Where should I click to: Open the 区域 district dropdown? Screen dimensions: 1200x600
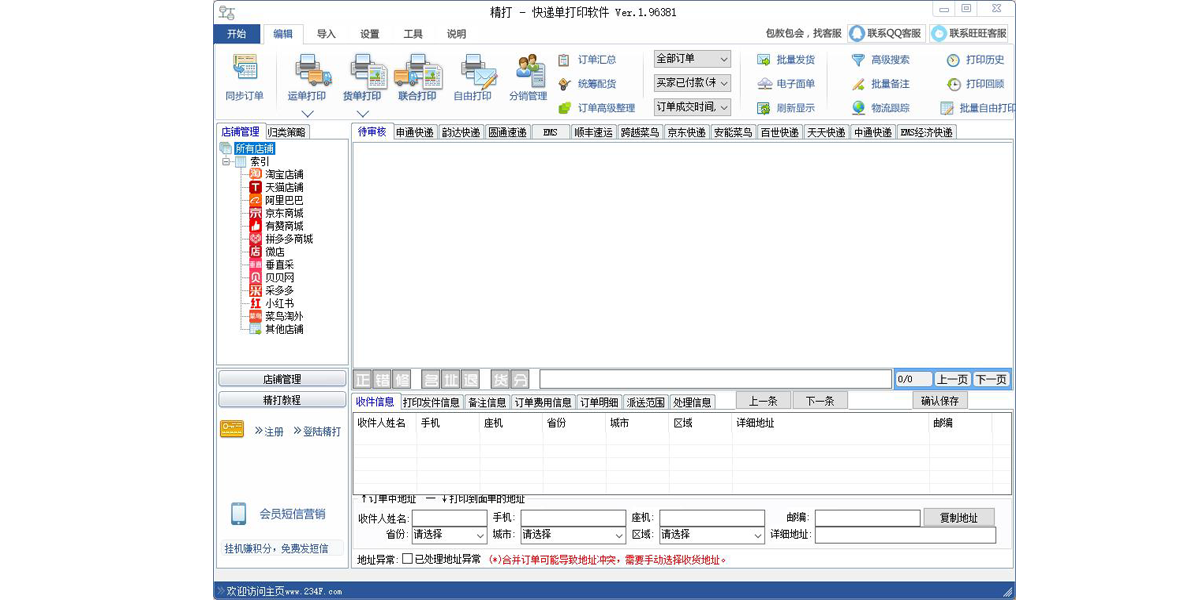click(711, 535)
